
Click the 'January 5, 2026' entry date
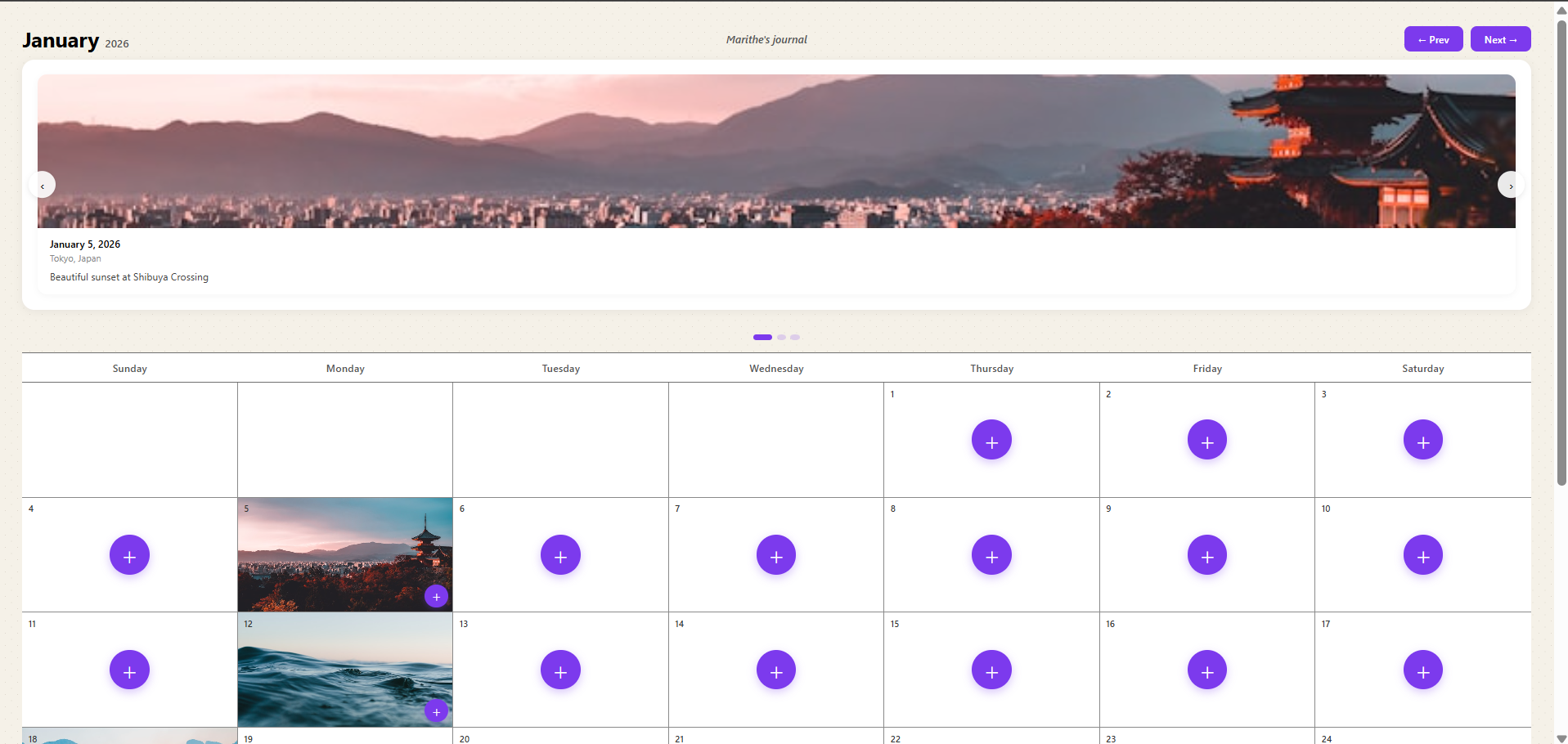tap(85, 244)
